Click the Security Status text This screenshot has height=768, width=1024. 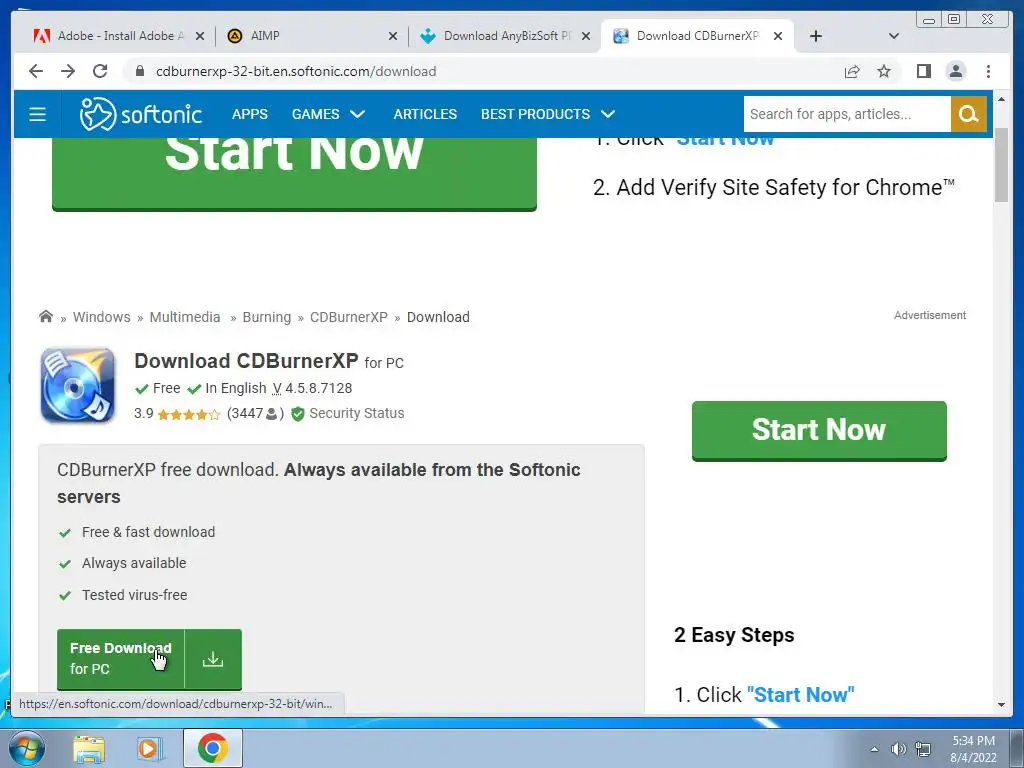[x=357, y=413]
